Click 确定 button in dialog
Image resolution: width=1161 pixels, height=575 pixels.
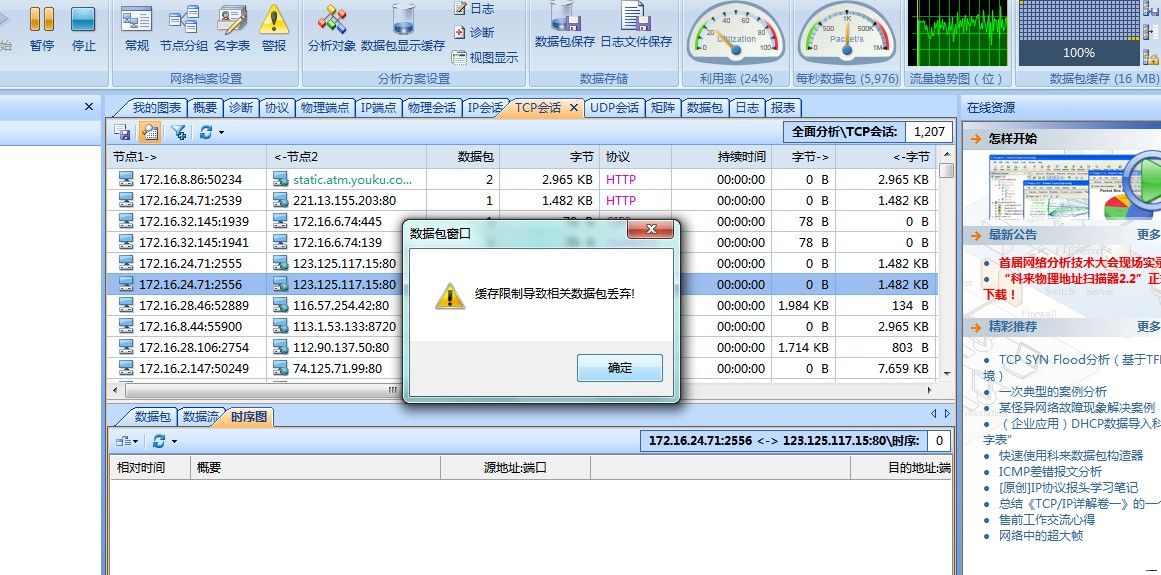(620, 368)
